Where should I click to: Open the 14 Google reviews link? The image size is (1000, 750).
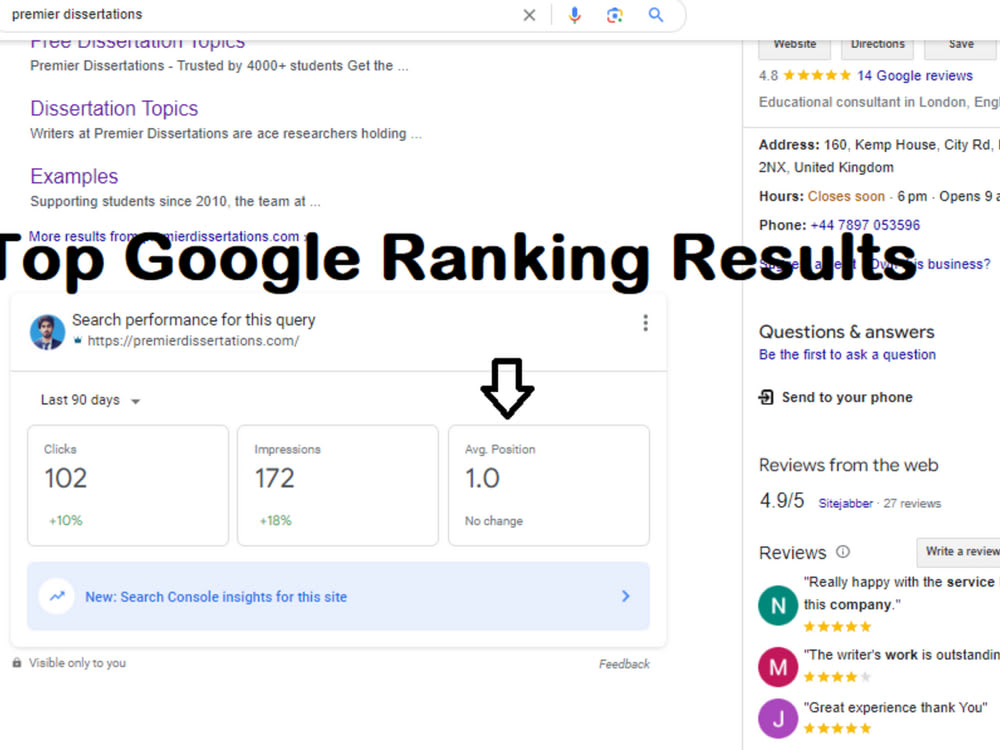[915, 75]
